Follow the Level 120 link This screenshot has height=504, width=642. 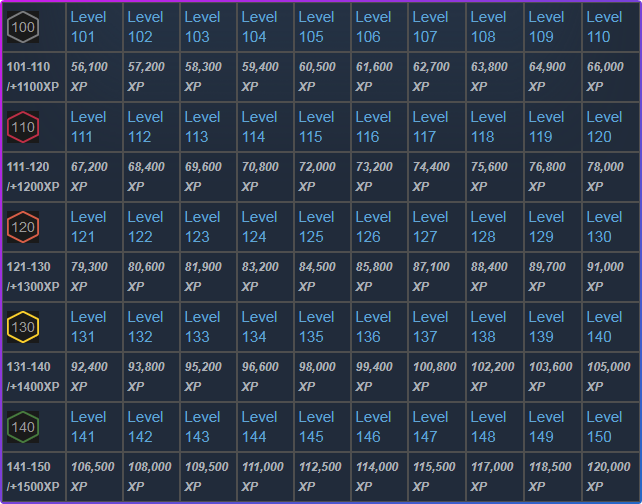604,127
